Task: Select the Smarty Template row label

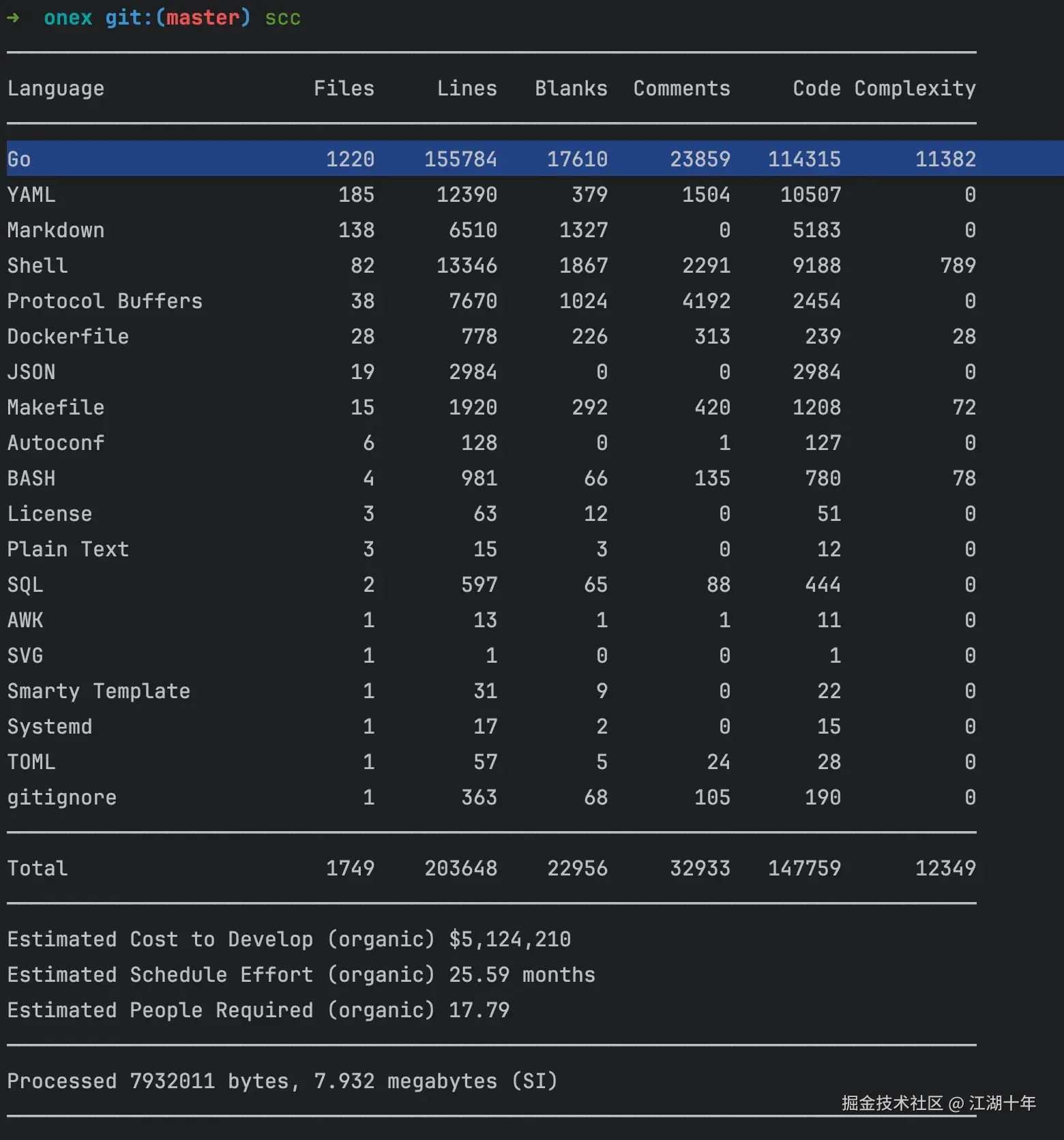Action: coord(99,691)
